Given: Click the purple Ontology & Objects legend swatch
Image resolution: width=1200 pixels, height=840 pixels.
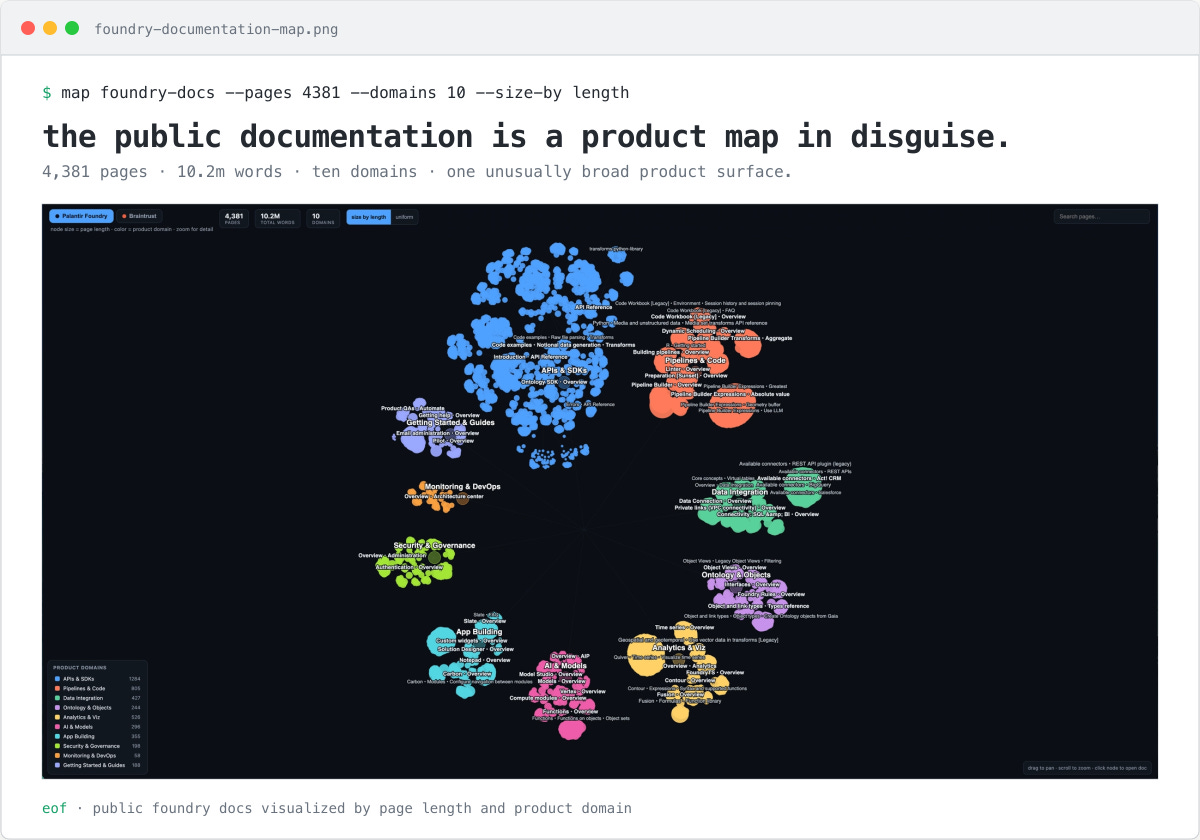Looking at the screenshot, I should point(57,707).
